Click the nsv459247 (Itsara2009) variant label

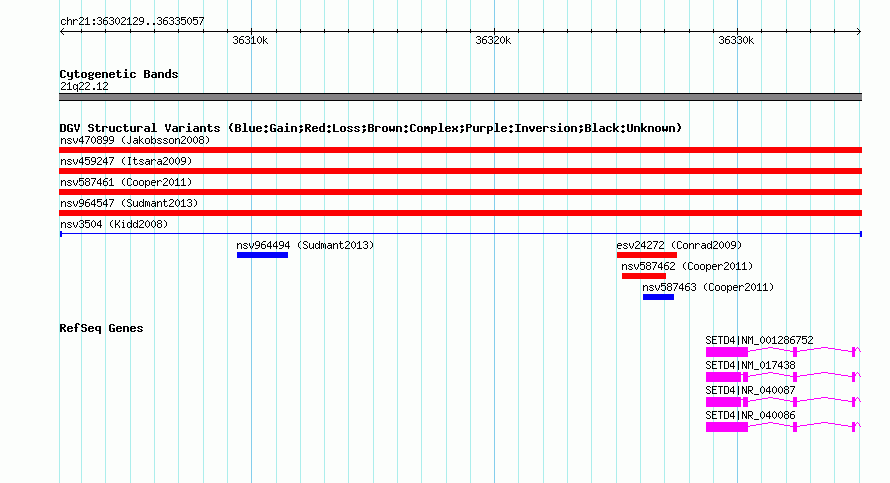(126, 161)
